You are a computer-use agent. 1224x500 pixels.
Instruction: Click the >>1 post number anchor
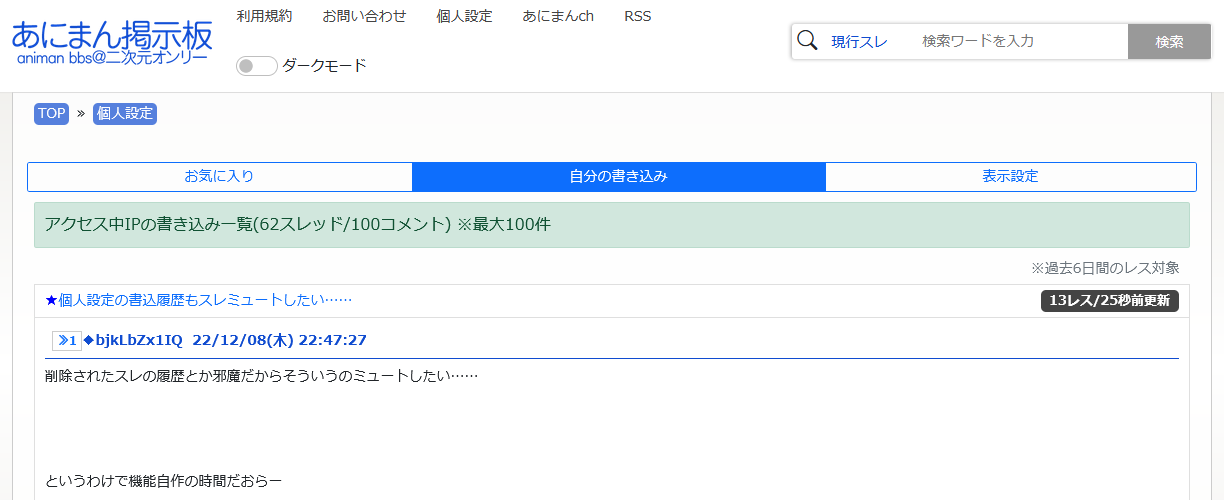67,341
